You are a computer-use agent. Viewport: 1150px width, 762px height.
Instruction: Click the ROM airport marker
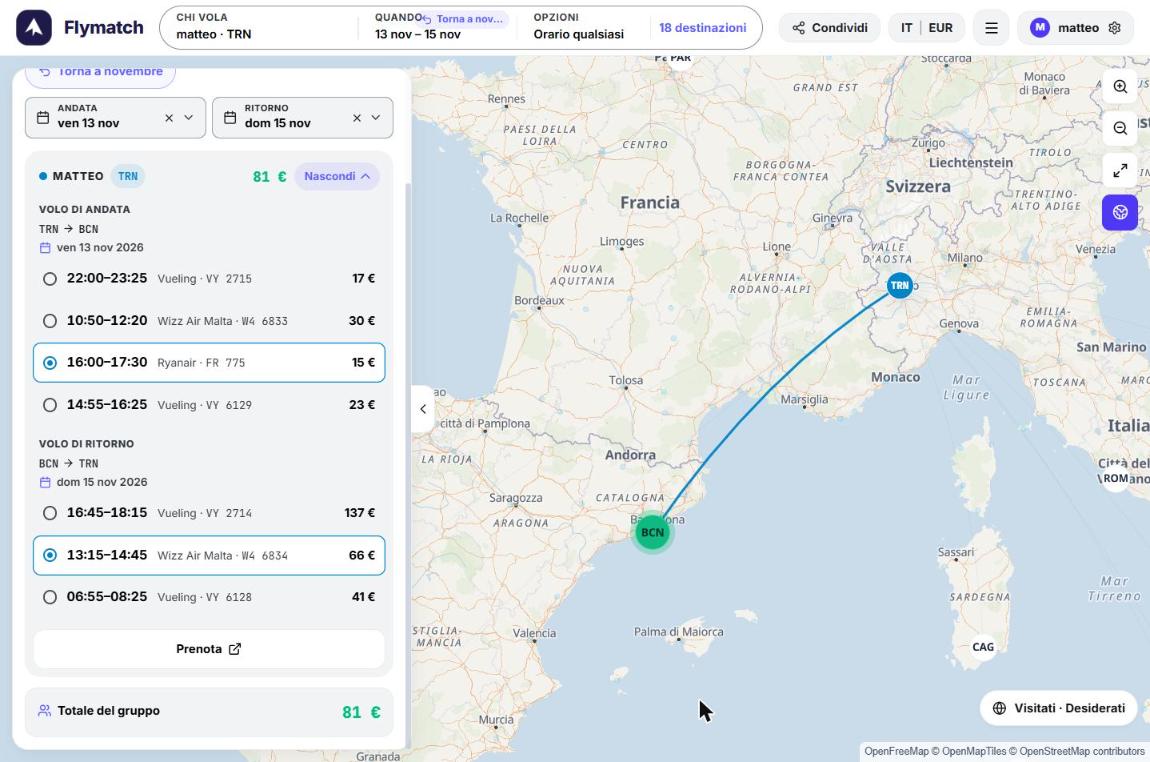[x=1116, y=478]
